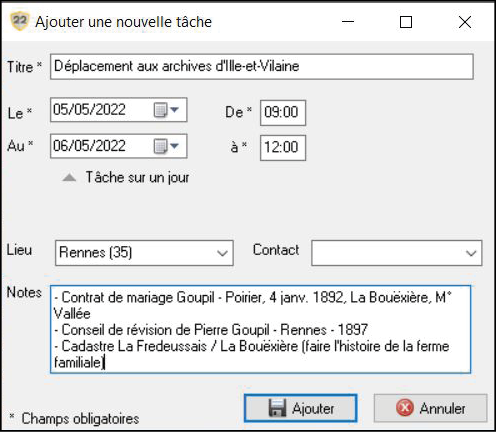The image size is (496, 432).
Task: Click the application shield icon in title bar
Action: (19, 21)
